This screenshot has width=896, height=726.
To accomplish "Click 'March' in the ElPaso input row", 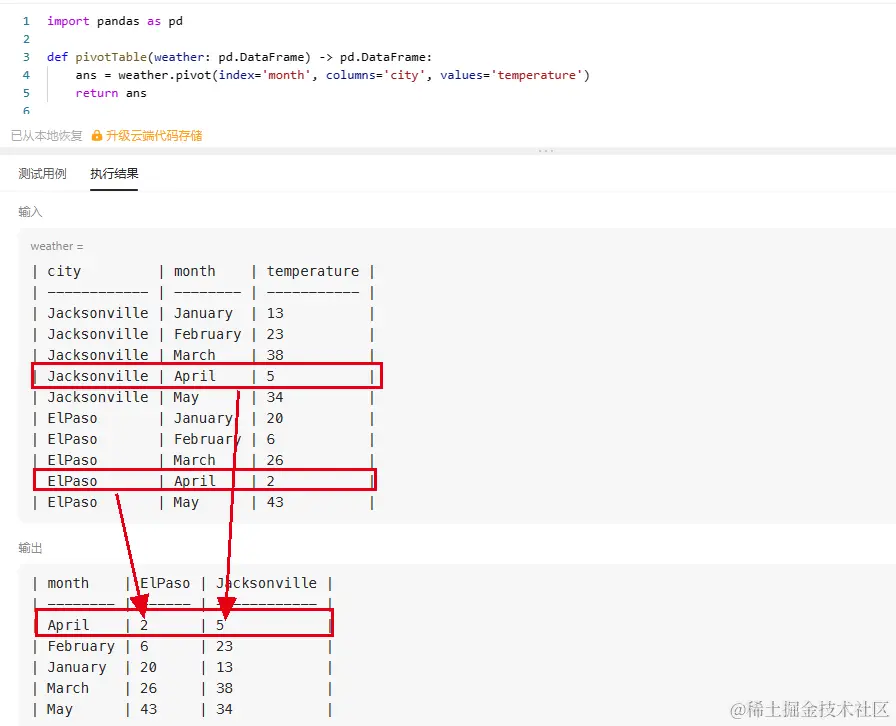I will tap(195, 460).
